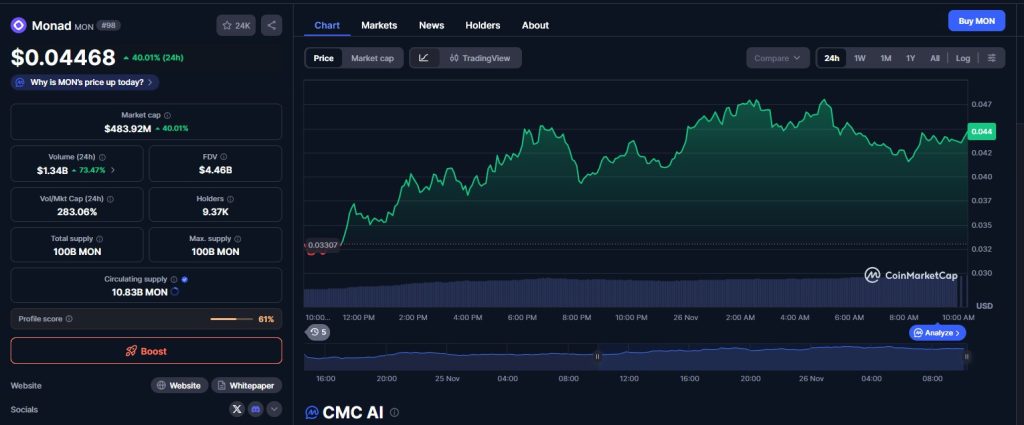Select the Price chart toggle
Viewport: 1024px width, 425px height.
[x=323, y=58]
